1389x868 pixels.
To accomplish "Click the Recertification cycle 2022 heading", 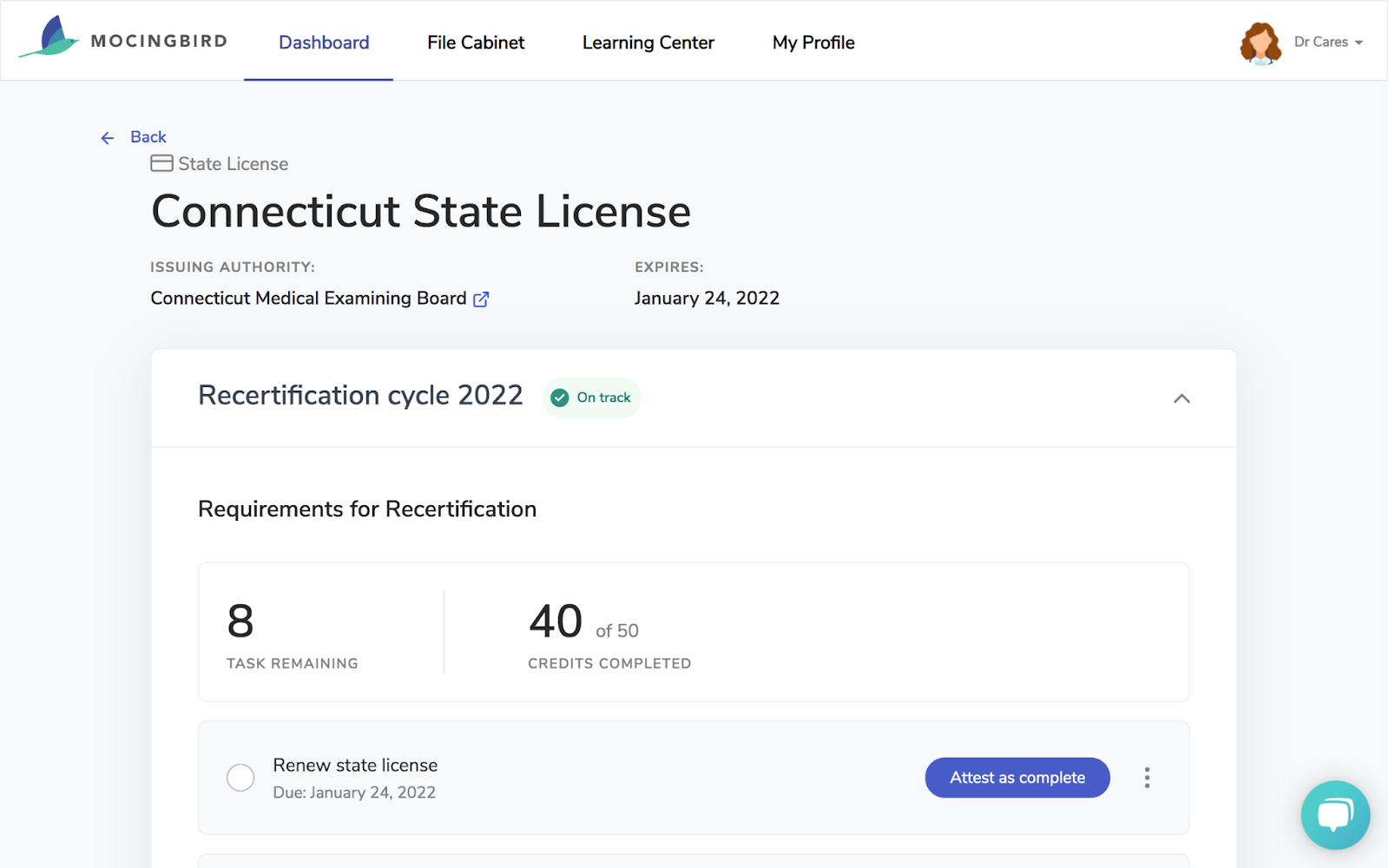I will (x=360, y=396).
